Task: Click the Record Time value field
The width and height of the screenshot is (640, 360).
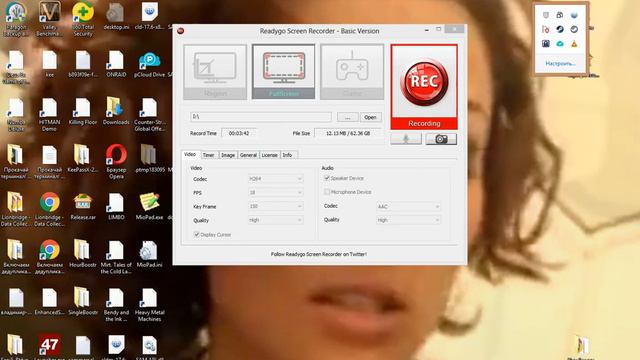Action: [239, 133]
